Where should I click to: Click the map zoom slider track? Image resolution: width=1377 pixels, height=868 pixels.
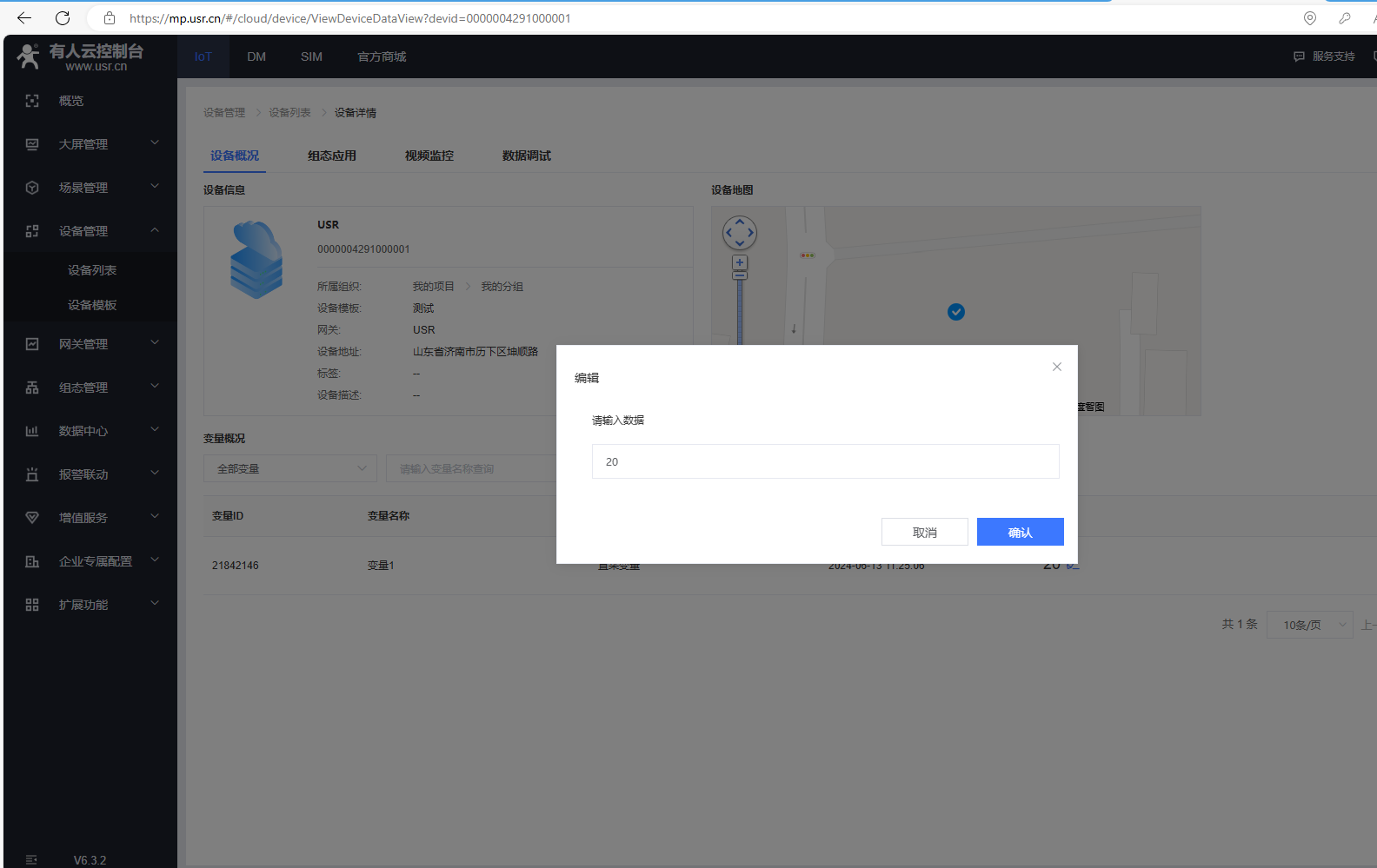740,311
